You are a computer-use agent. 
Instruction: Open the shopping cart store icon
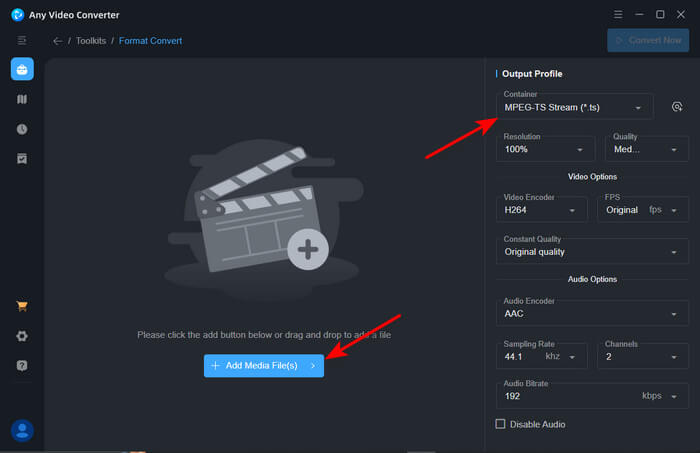click(x=22, y=306)
